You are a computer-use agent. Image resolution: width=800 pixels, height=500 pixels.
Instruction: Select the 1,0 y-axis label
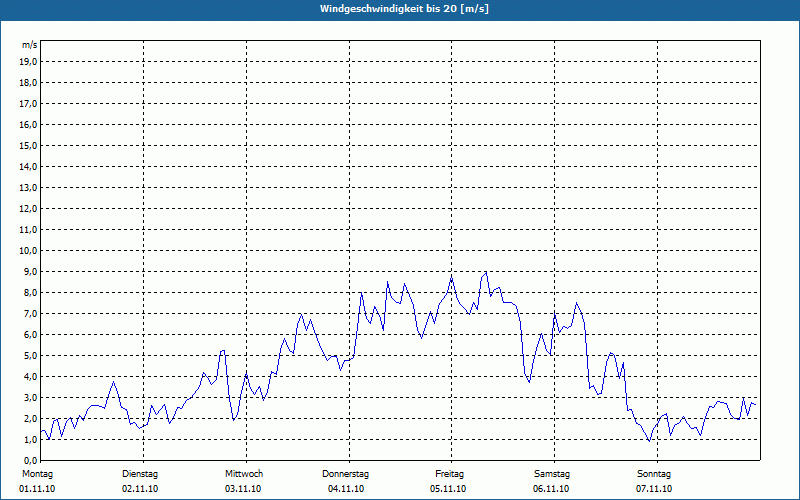tap(30, 439)
